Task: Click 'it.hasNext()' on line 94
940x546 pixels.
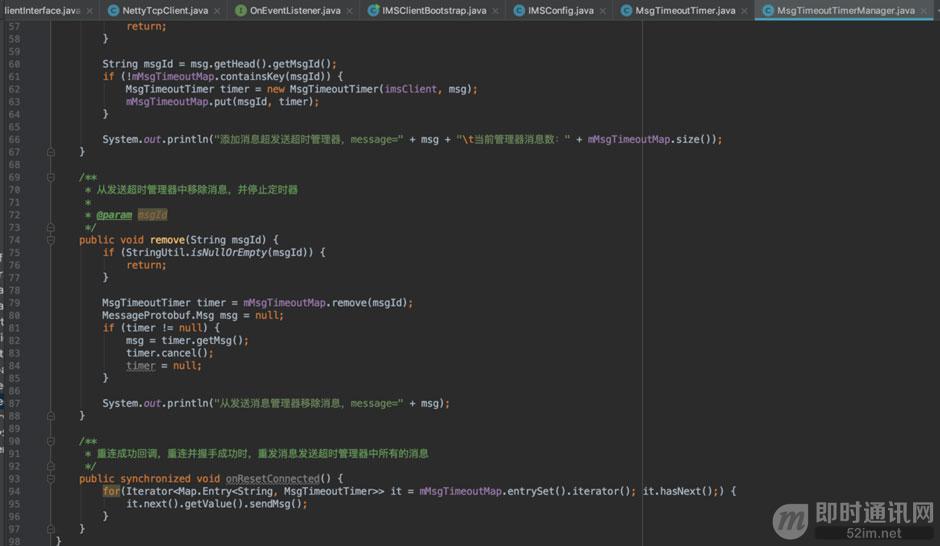Action: (x=677, y=491)
